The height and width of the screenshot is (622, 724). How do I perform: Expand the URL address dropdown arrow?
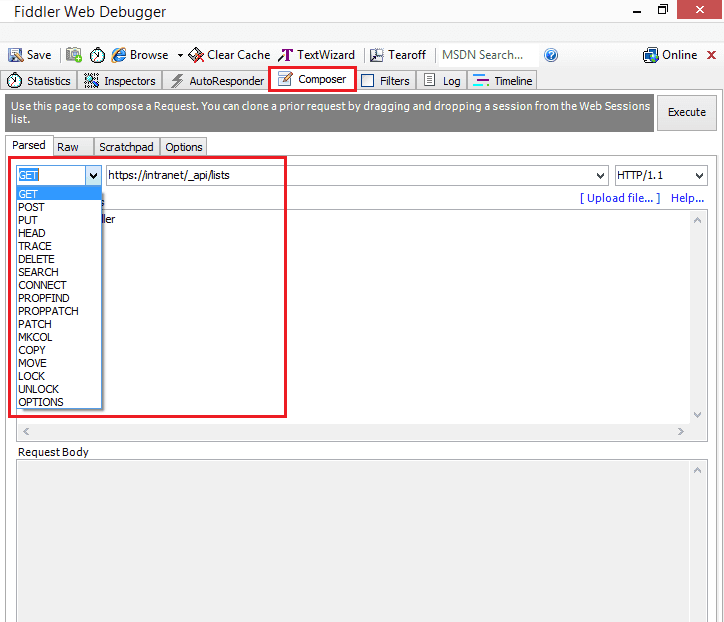[600, 175]
